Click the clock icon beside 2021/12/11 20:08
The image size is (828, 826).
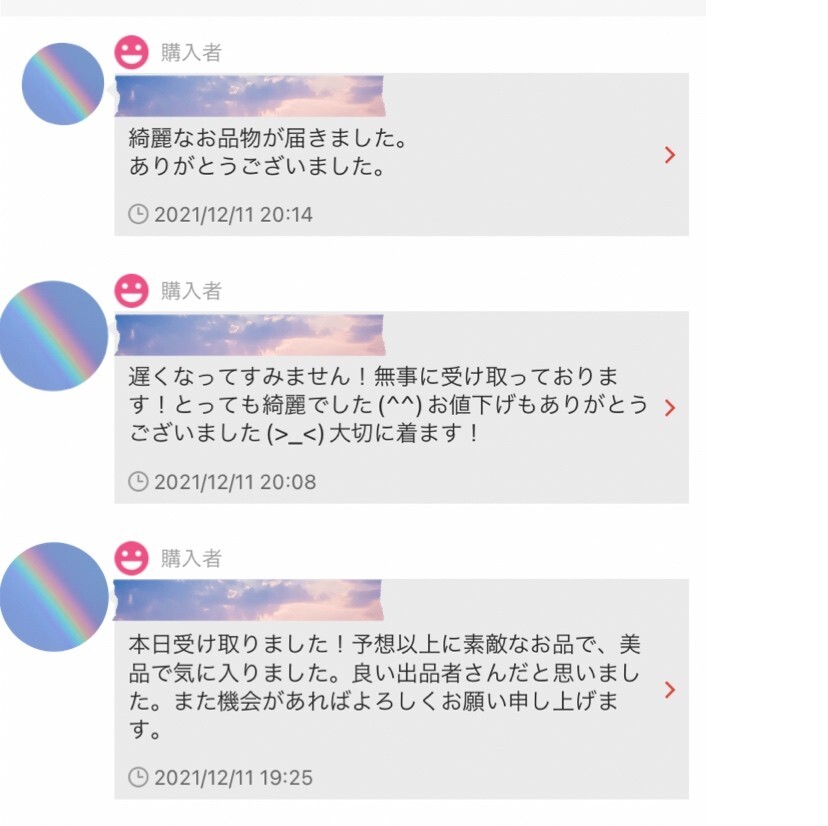[x=138, y=482]
